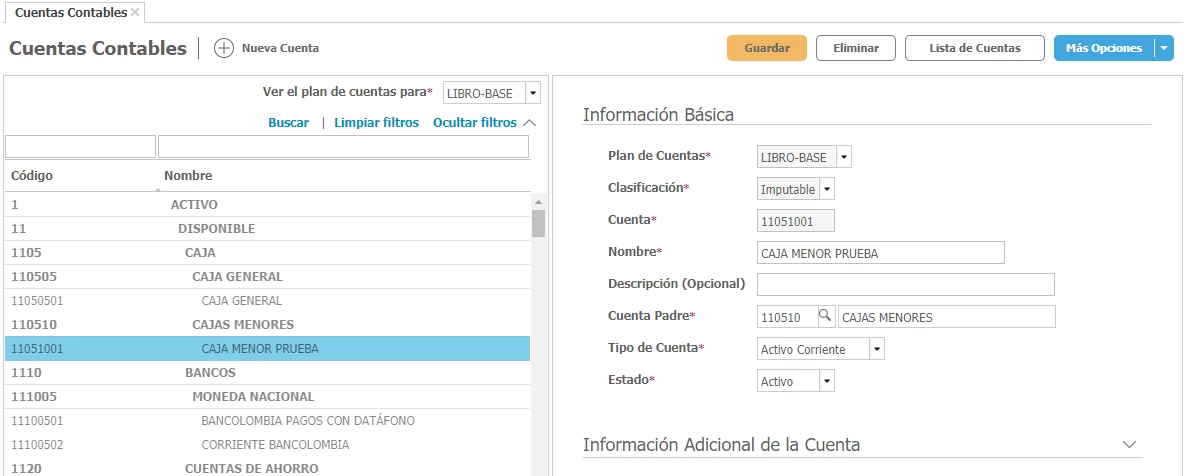1188x476 pixels.
Task: Collapse filters using the chevron up icon
Action: 530,122
